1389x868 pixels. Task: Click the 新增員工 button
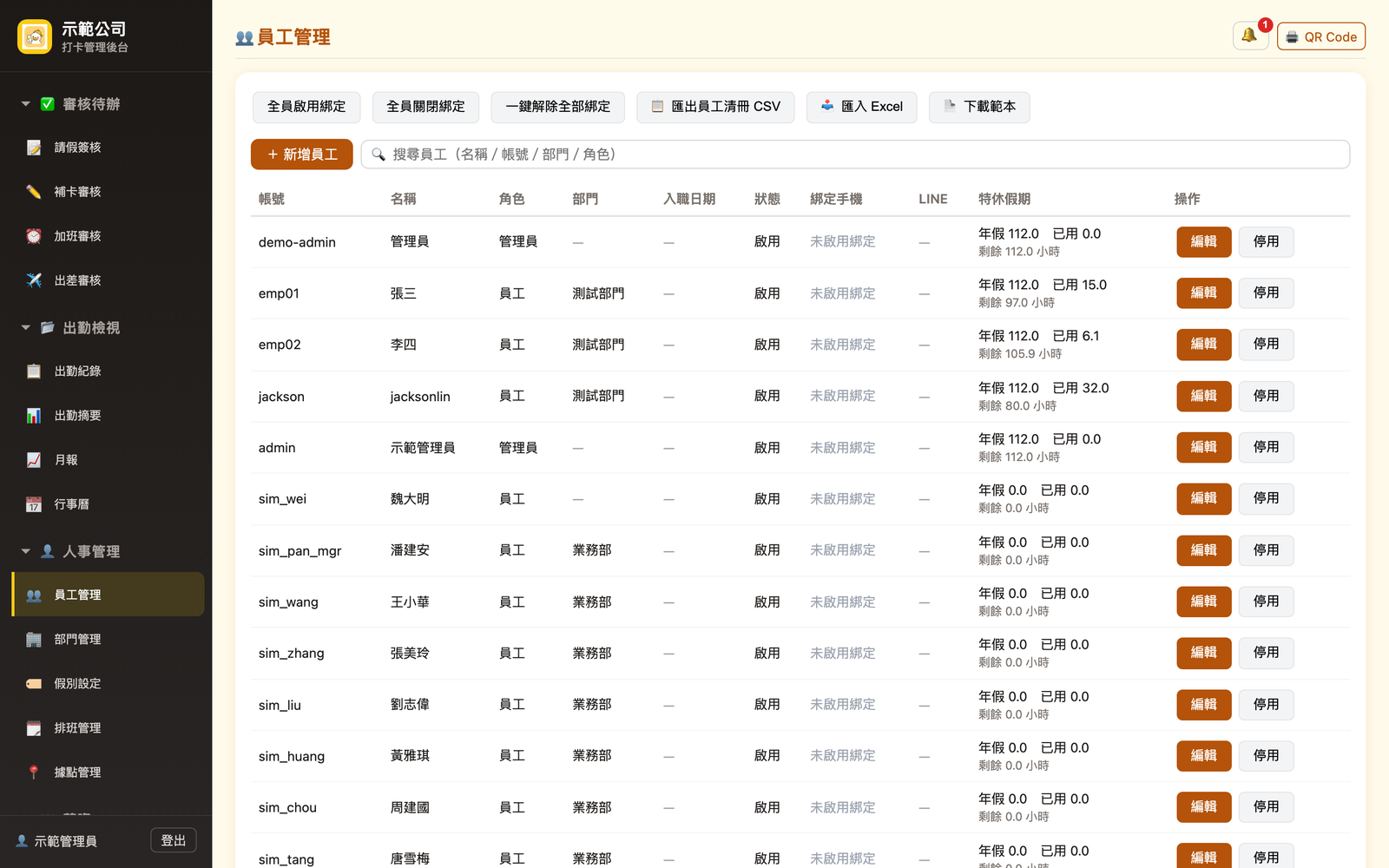tap(302, 155)
